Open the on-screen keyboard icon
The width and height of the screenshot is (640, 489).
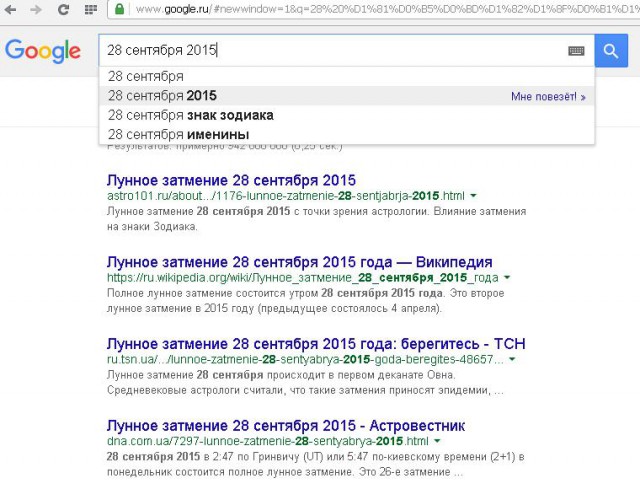[x=576, y=51]
